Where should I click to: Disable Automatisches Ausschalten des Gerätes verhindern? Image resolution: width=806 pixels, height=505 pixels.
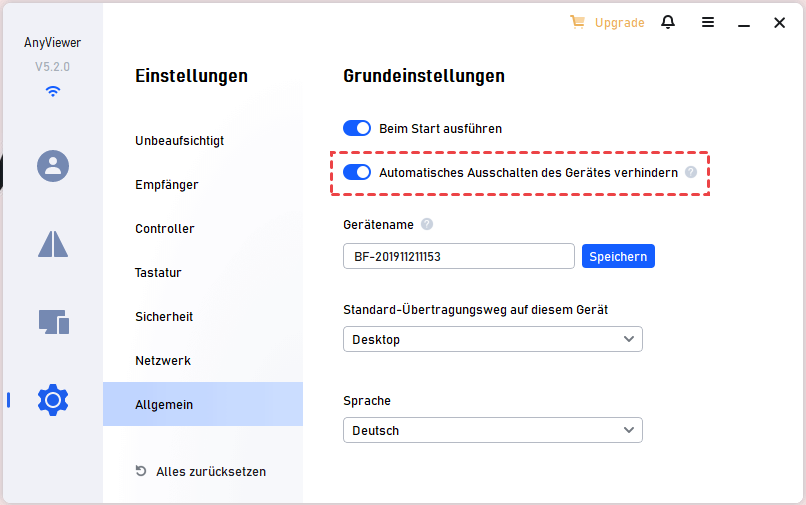357,172
